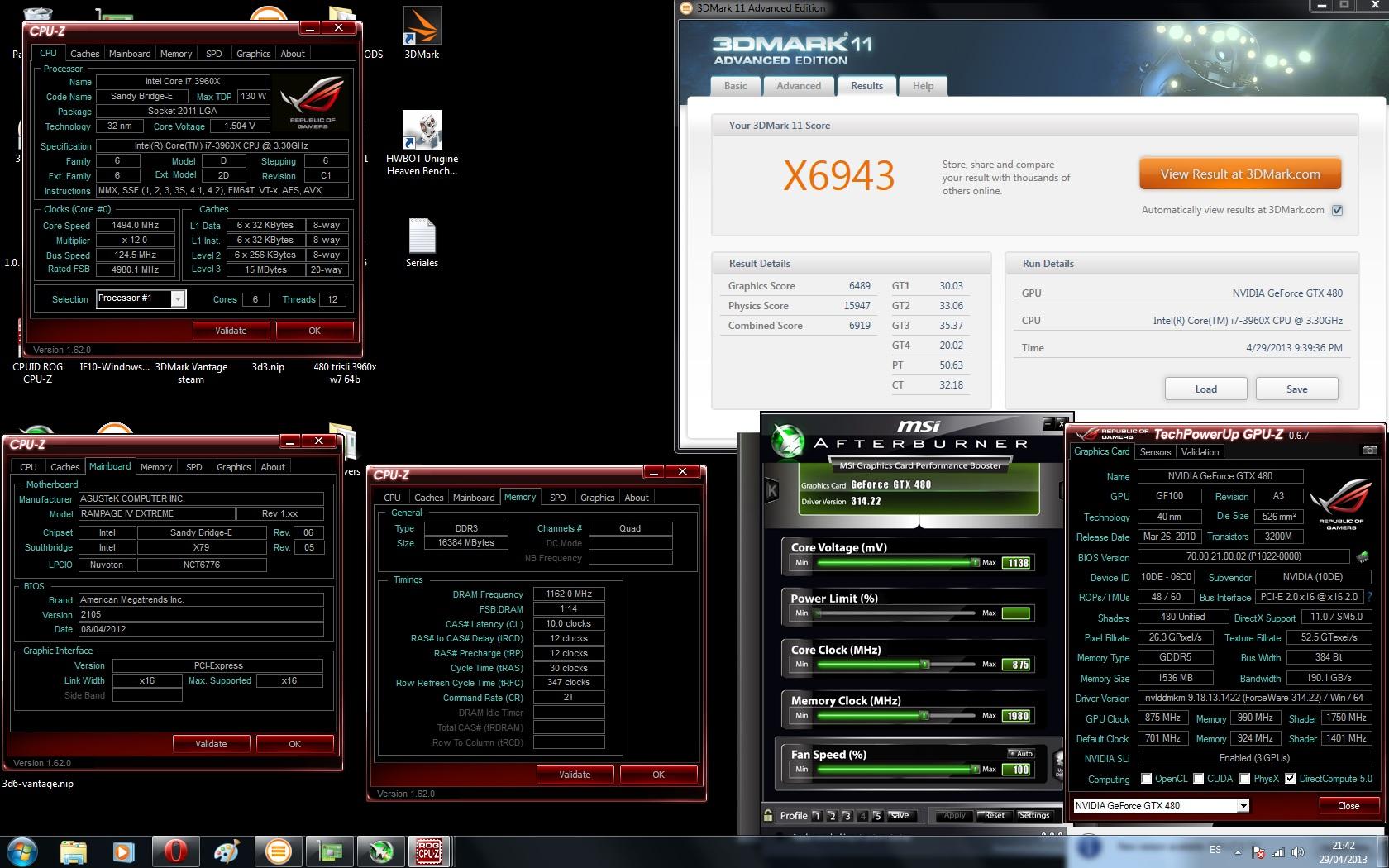Click Afterburner Settings button

click(1033, 815)
